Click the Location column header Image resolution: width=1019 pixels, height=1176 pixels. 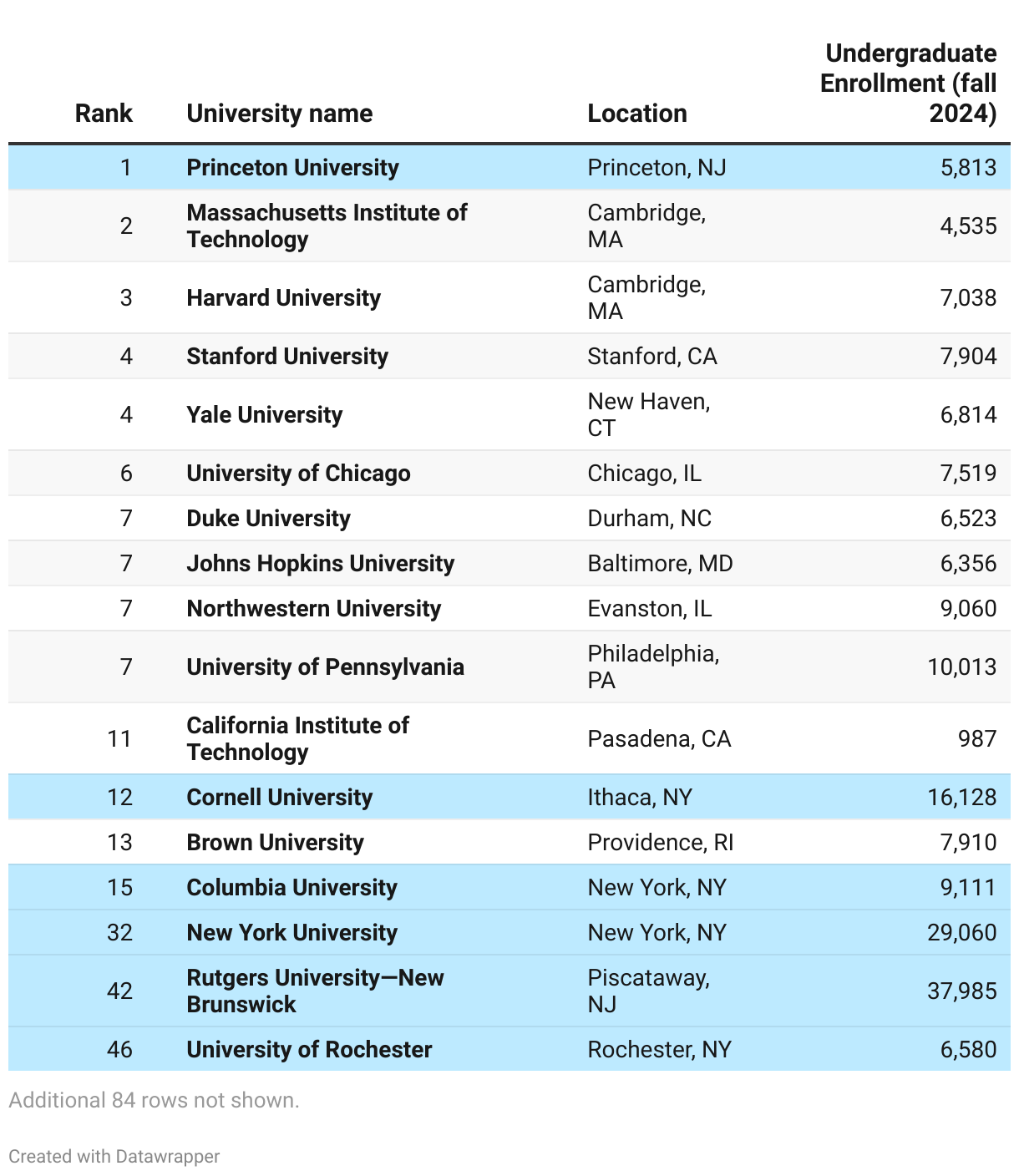click(637, 114)
